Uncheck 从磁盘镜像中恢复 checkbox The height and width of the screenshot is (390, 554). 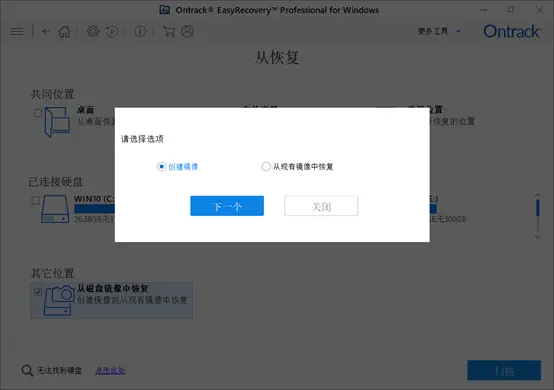(x=38, y=292)
